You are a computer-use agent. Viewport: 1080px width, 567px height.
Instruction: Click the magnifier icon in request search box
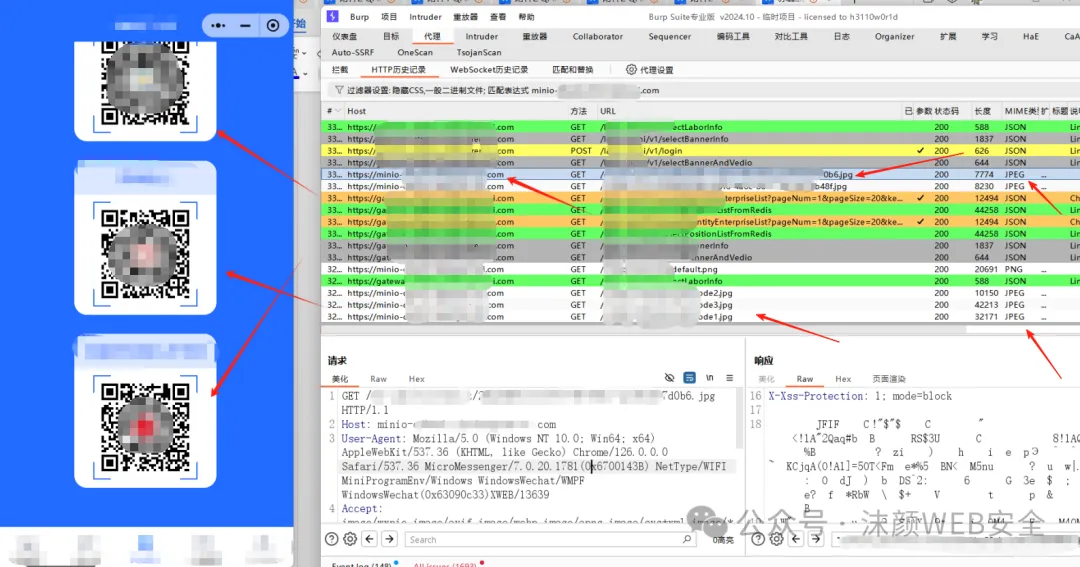pos(687,539)
